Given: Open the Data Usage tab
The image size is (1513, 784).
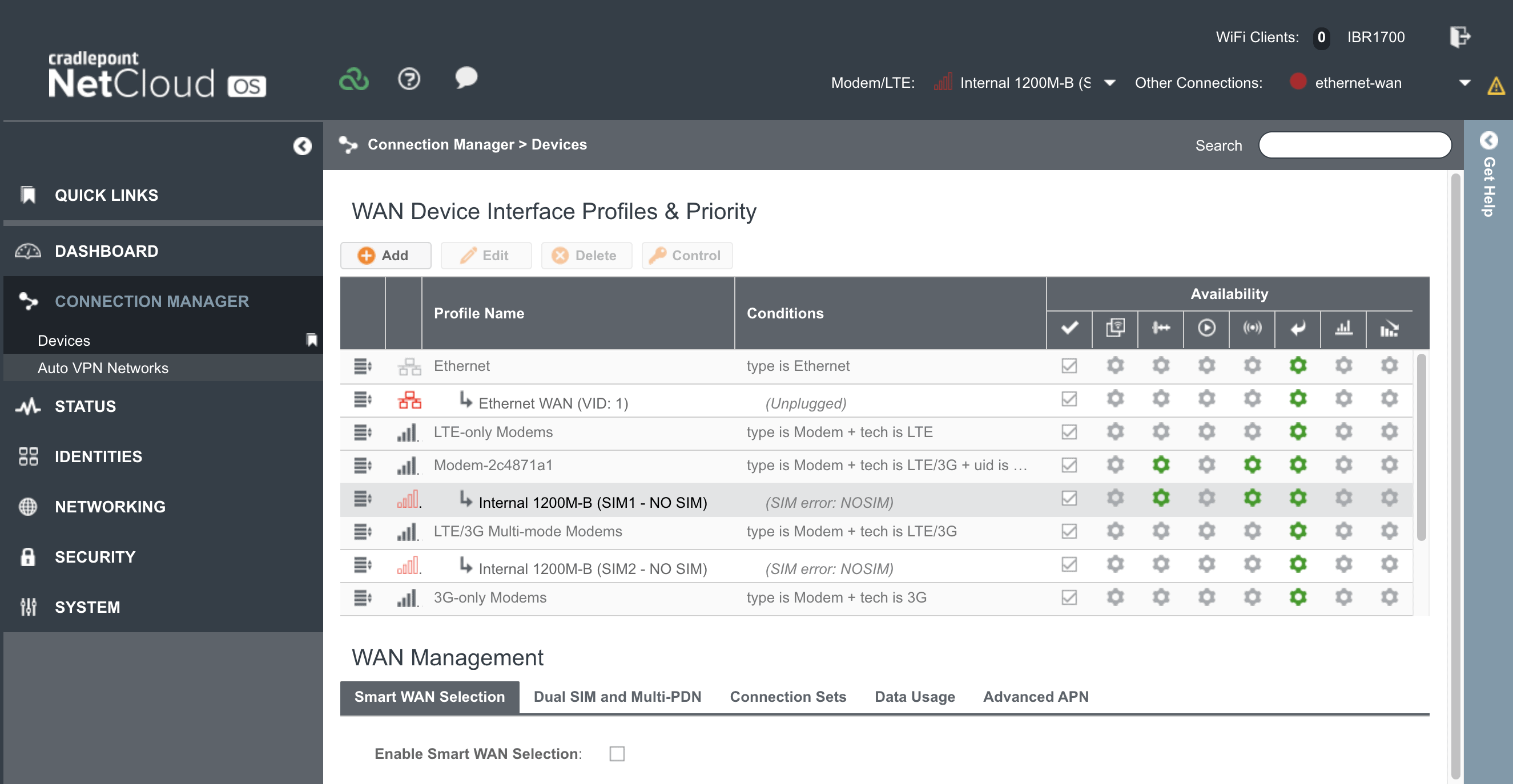Looking at the screenshot, I should click(915, 697).
